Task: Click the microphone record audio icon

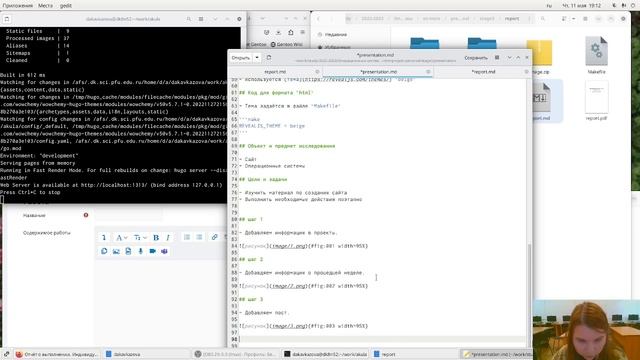Action: 140,251
